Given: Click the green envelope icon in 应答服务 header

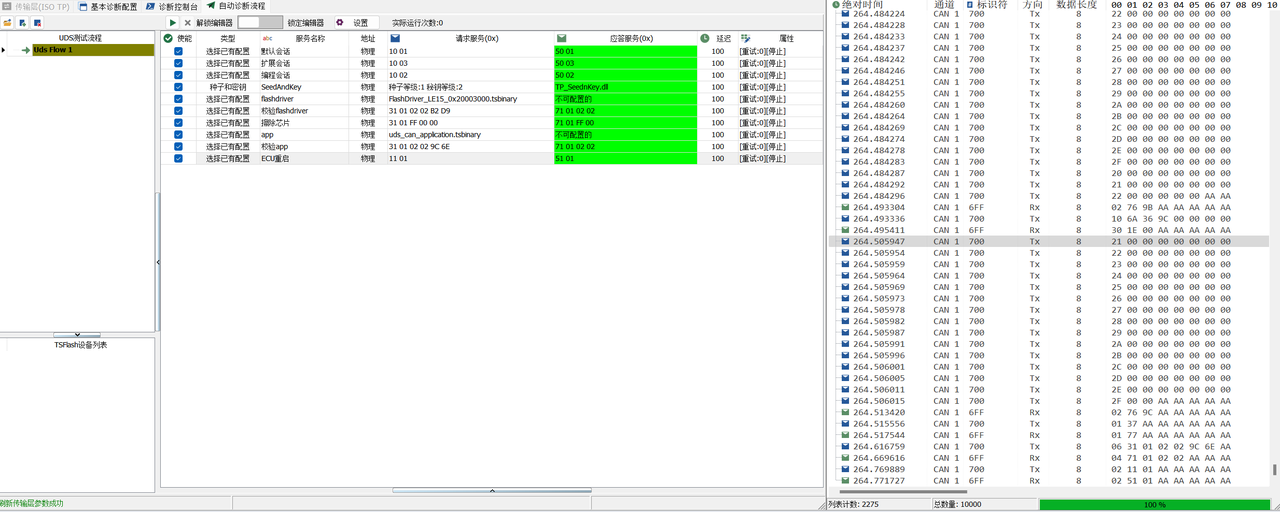Looking at the screenshot, I should pyautogui.click(x=561, y=38).
